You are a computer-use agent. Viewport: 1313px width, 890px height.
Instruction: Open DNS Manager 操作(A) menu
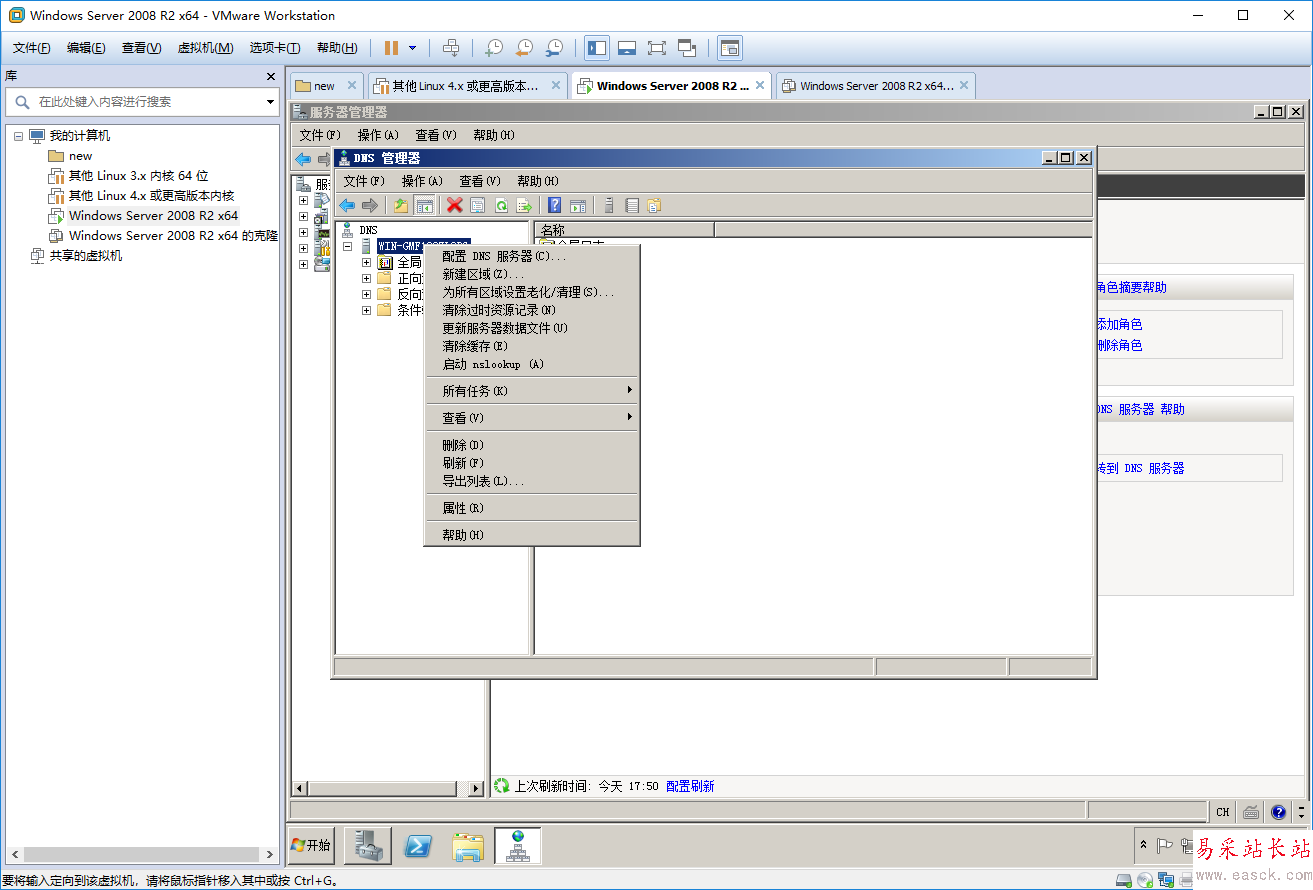pos(422,181)
